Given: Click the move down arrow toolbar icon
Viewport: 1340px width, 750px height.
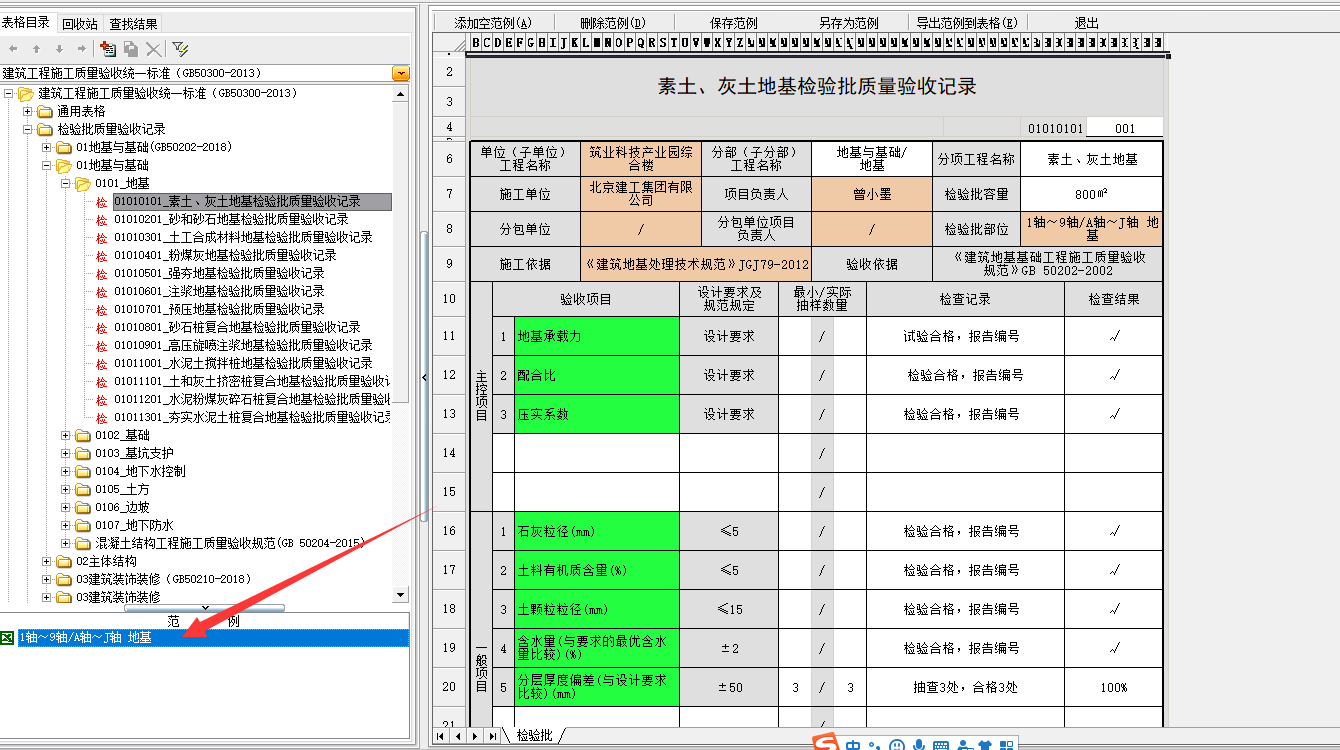Looking at the screenshot, I should pyautogui.click(x=59, y=48).
